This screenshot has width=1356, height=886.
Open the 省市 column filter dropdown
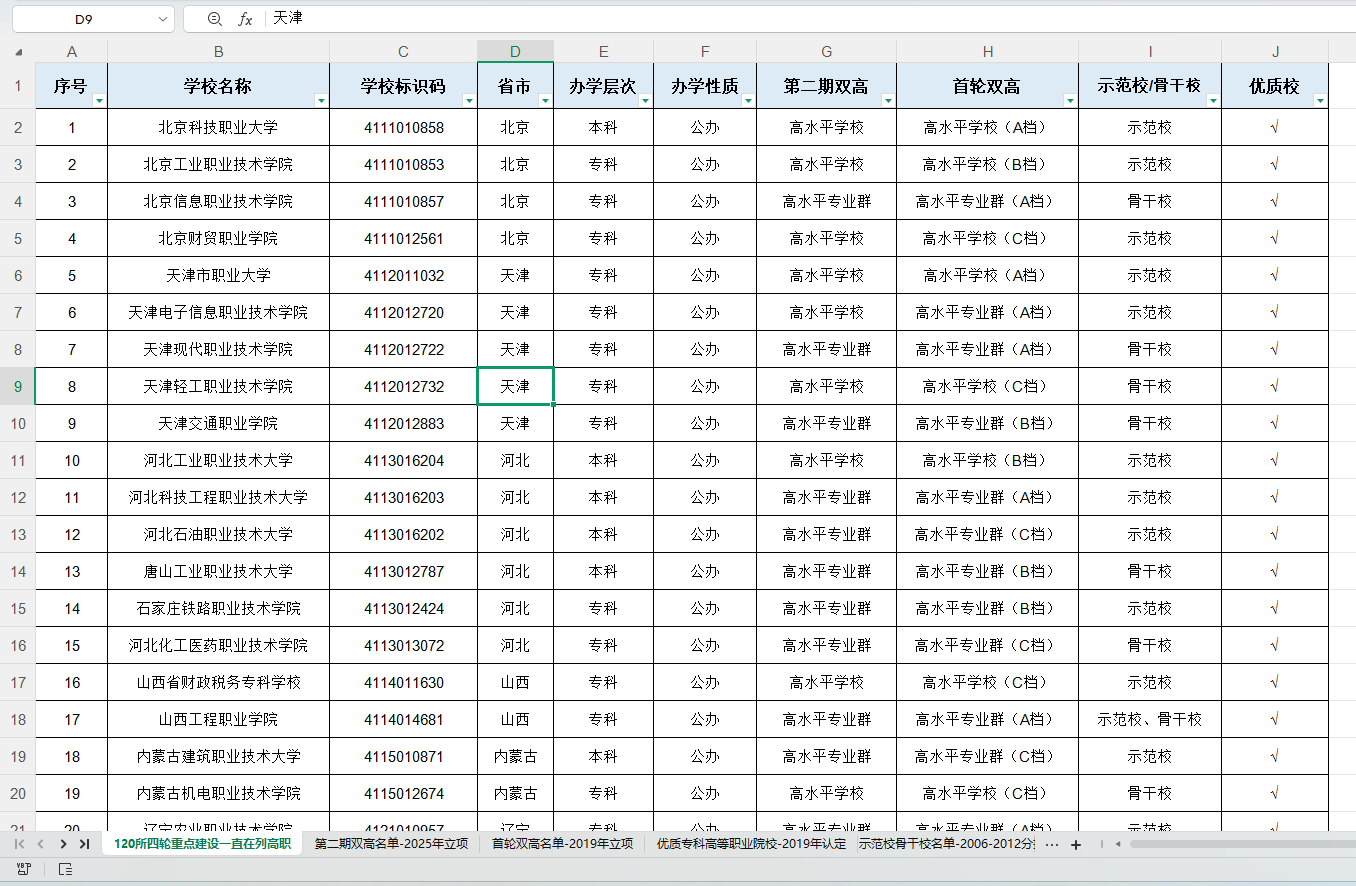click(x=545, y=100)
